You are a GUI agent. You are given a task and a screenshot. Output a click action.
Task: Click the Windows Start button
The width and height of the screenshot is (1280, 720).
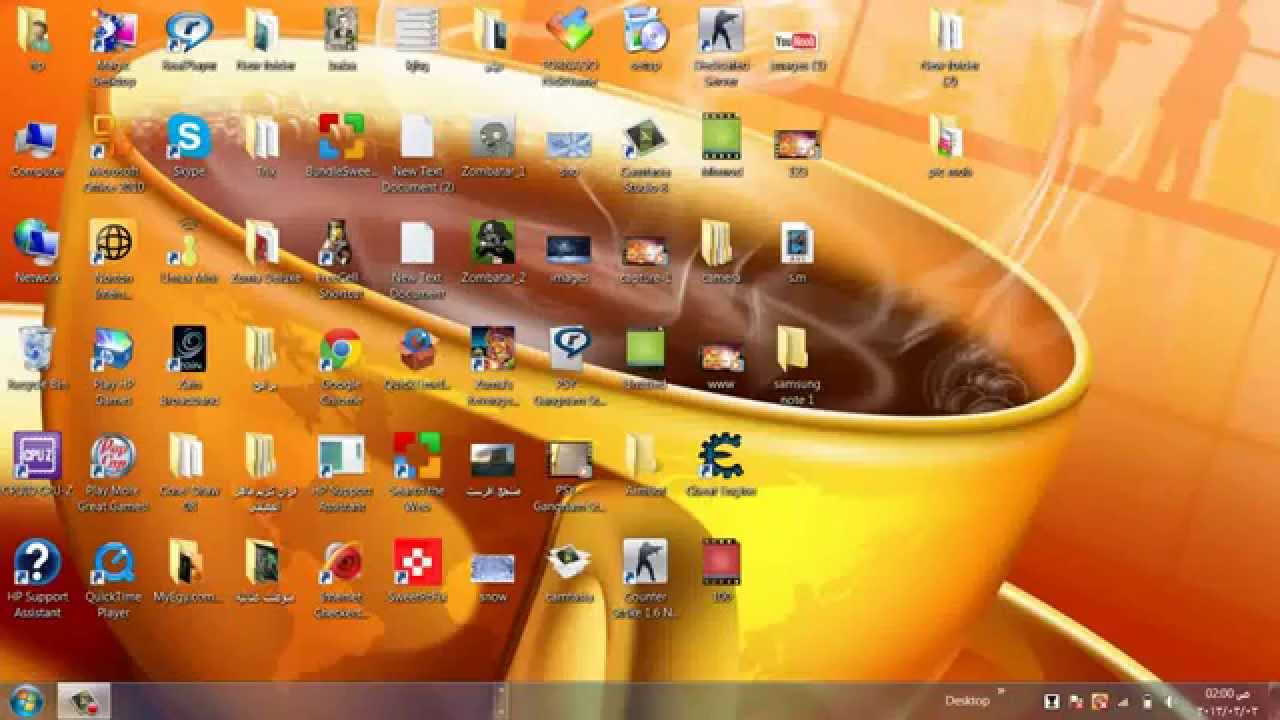pyautogui.click(x=26, y=700)
